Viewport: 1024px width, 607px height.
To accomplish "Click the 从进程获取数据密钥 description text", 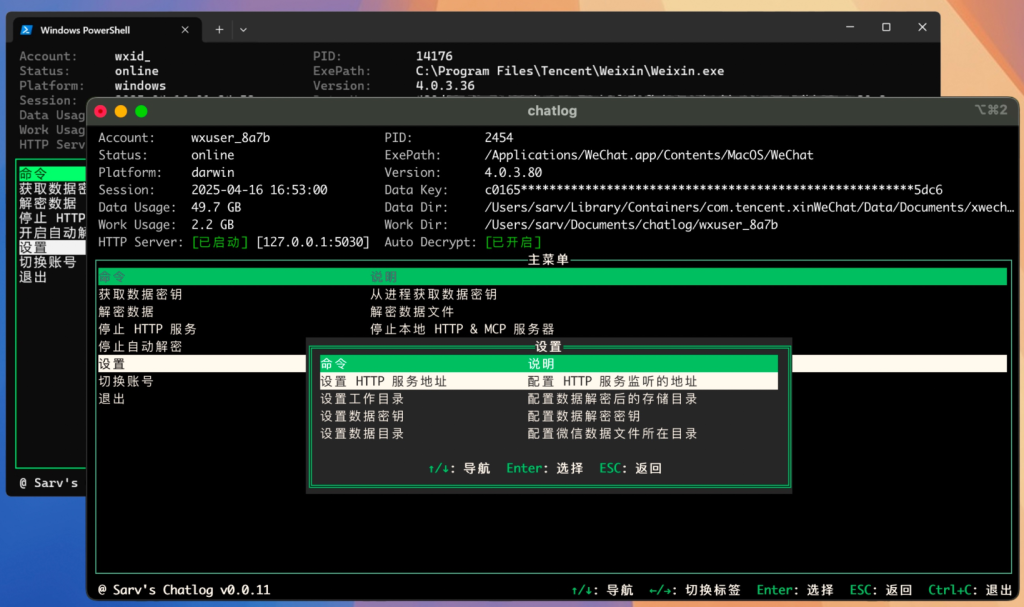I will coord(434,294).
